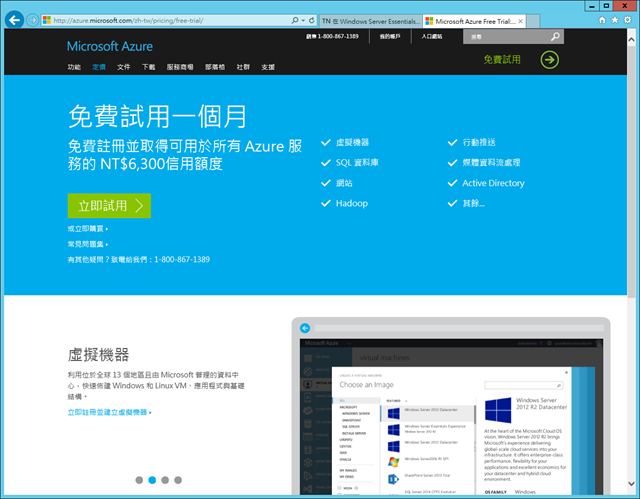This screenshot has height=499, width=640.
Task: Click the SQL 資料庫 feature text
Action: point(357,163)
